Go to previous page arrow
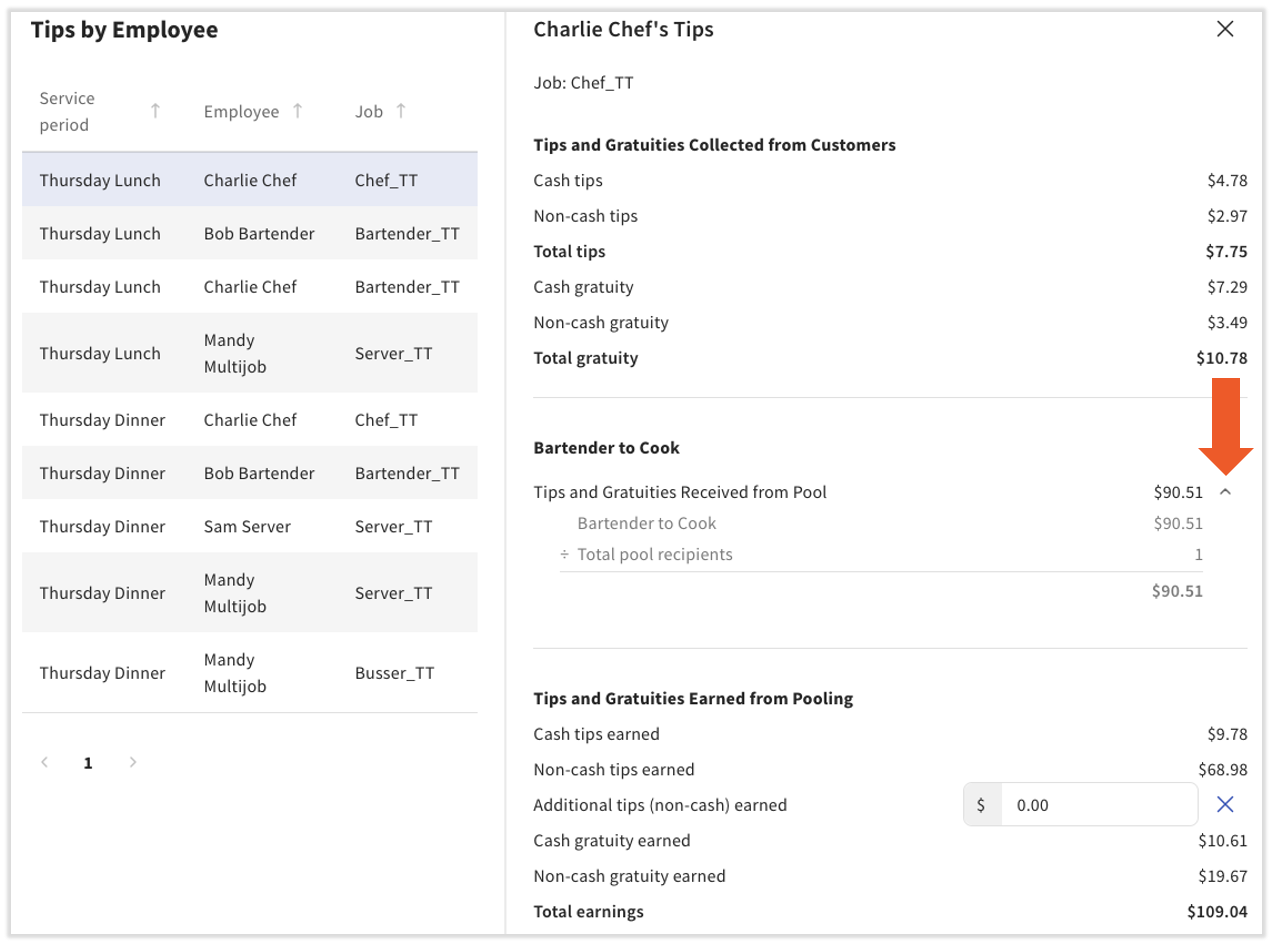 pyautogui.click(x=44, y=762)
